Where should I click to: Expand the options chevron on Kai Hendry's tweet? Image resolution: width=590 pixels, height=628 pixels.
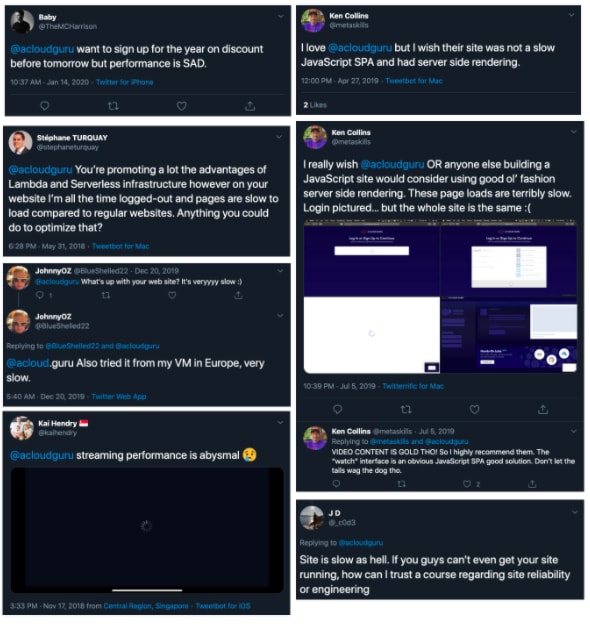(280, 423)
